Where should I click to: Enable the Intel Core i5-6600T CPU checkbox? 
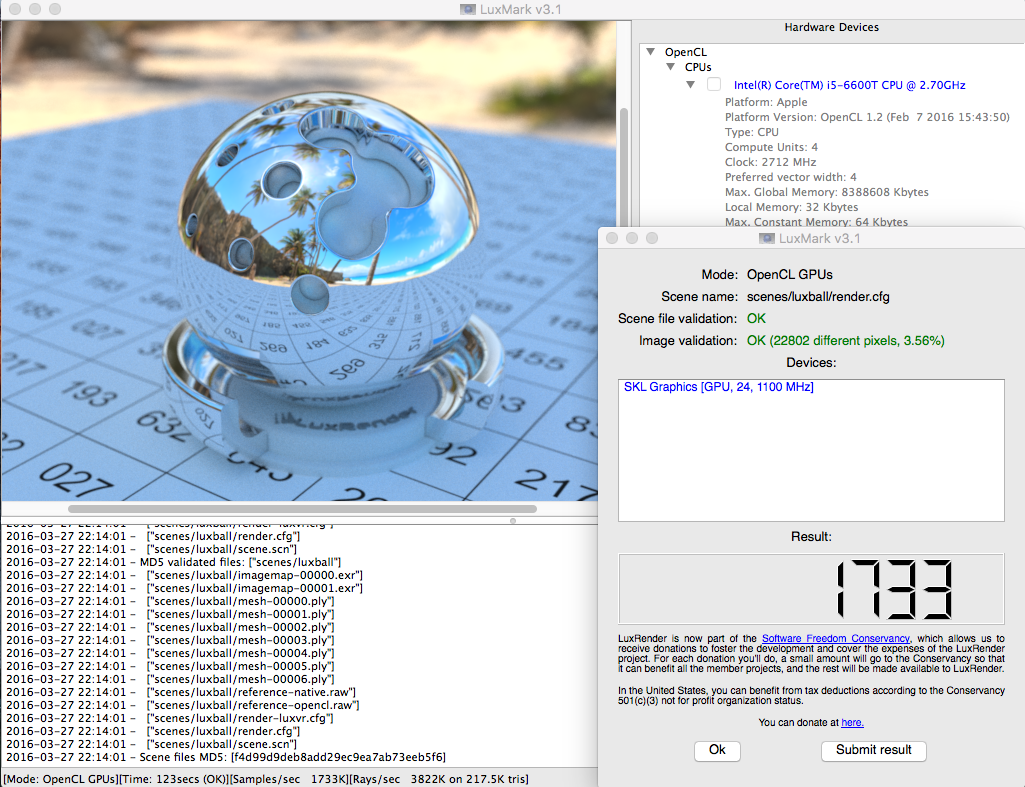(714, 84)
